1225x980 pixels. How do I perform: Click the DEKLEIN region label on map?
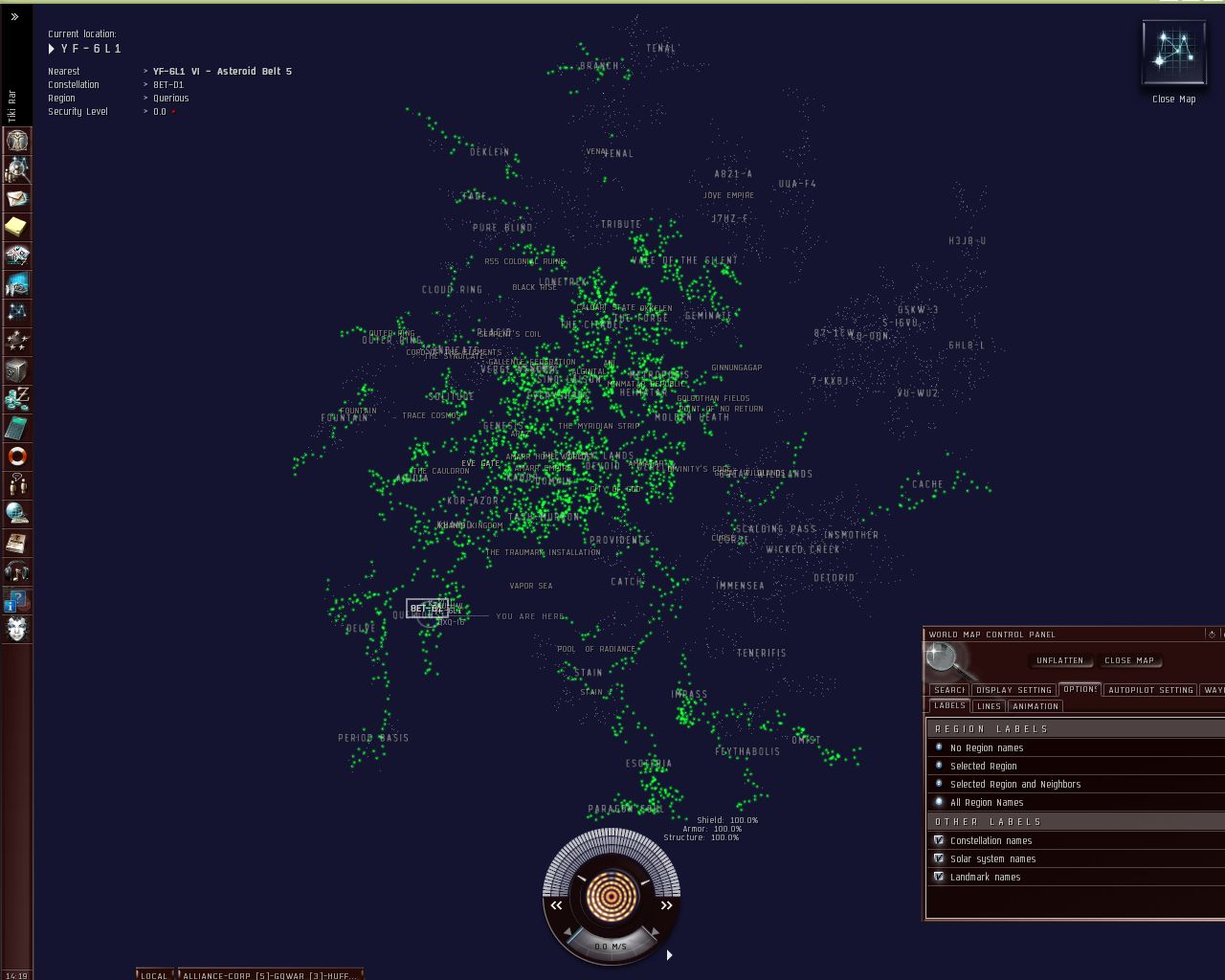pos(490,152)
